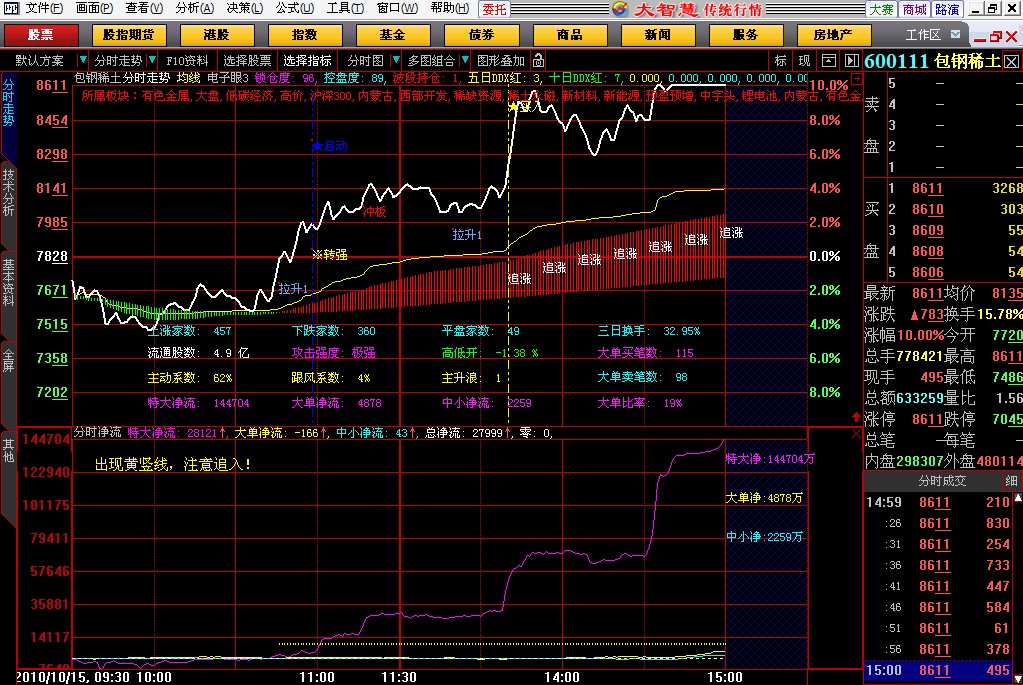Click 均线 indicator label in chart header
Viewport: 1023px width, 685px height.
pos(189,78)
